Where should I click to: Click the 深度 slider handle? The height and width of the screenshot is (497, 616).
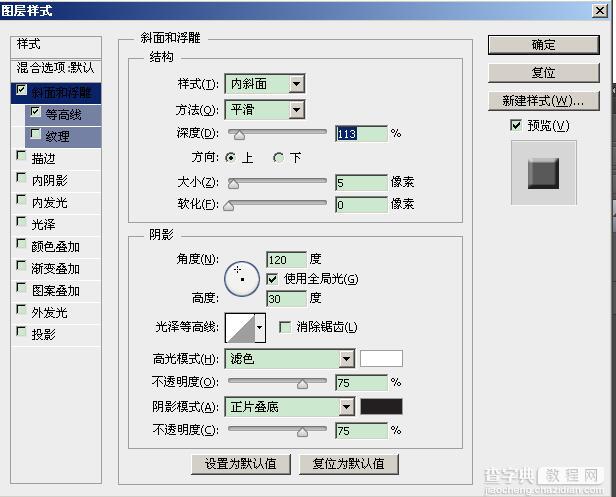pyautogui.click(x=239, y=135)
